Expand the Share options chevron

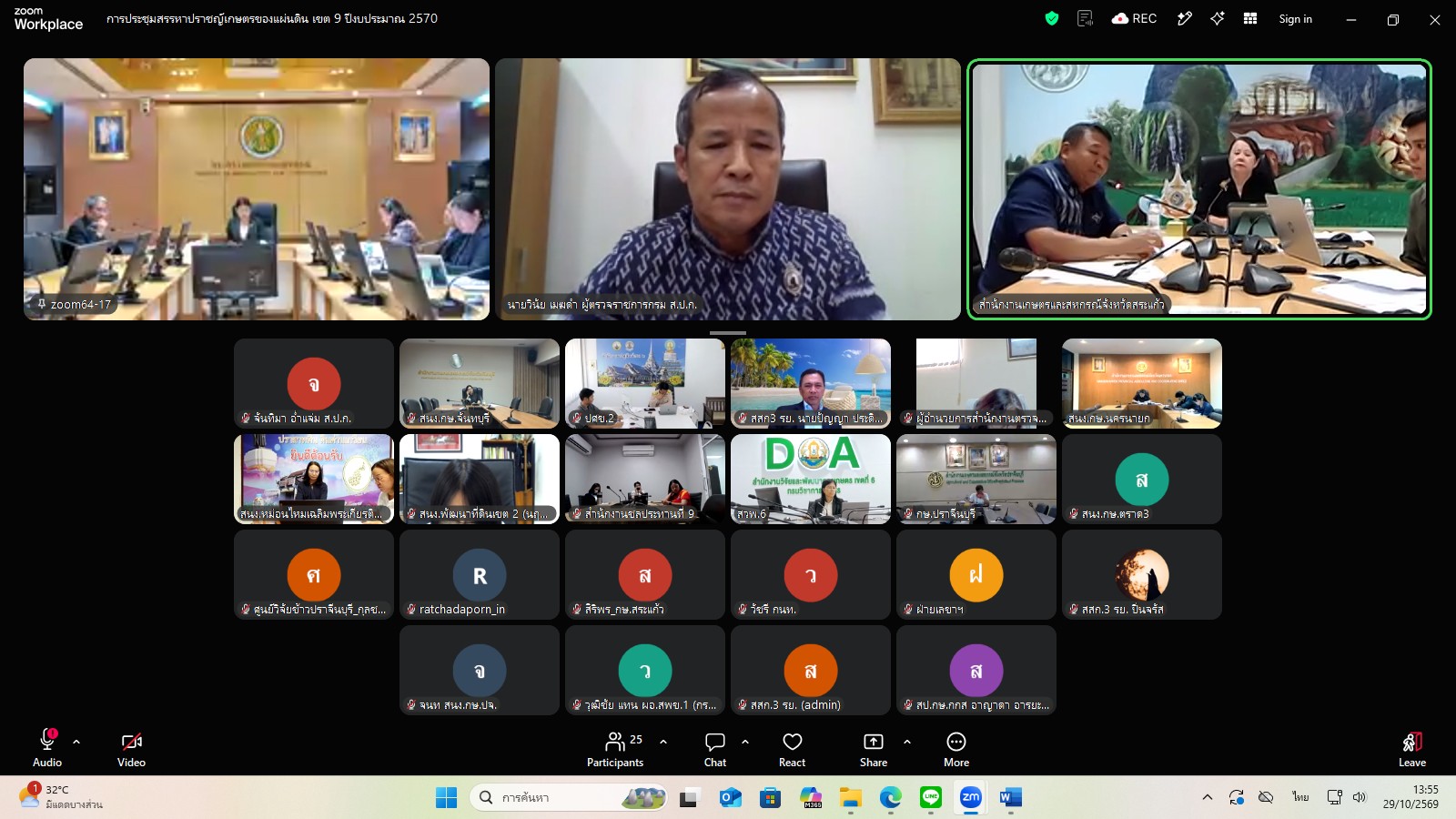(907, 742)
